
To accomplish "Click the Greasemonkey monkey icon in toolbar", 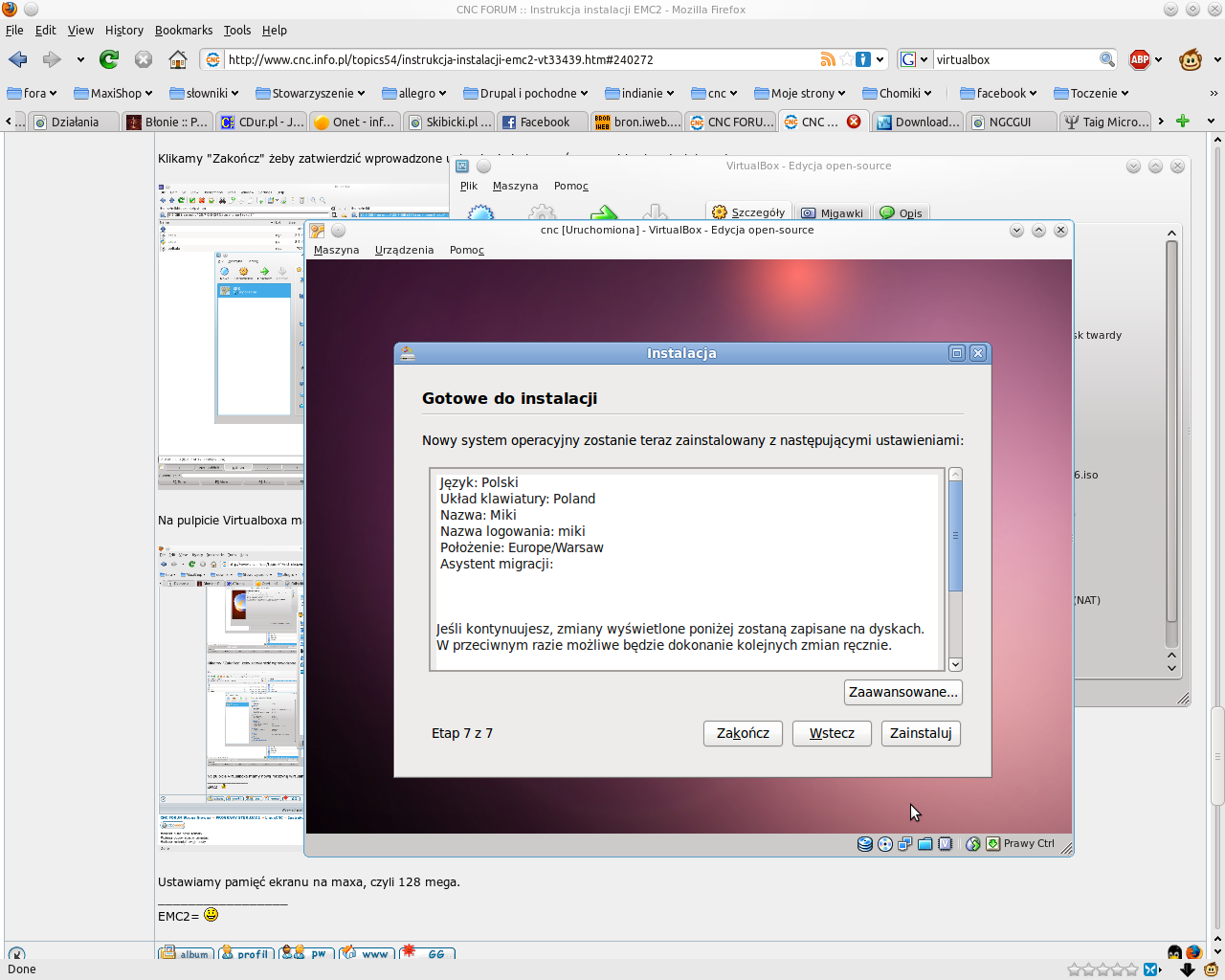I will 1191,59.
